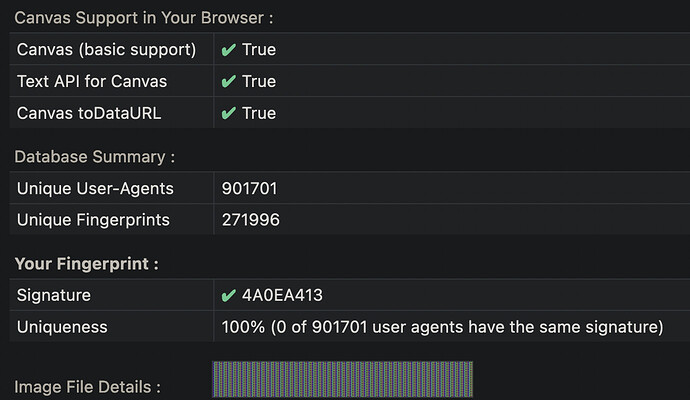The width and height of the screenshot is (690, 400).
Task: Click the Unique User-Agents label
Action: [x=95, y=188]
